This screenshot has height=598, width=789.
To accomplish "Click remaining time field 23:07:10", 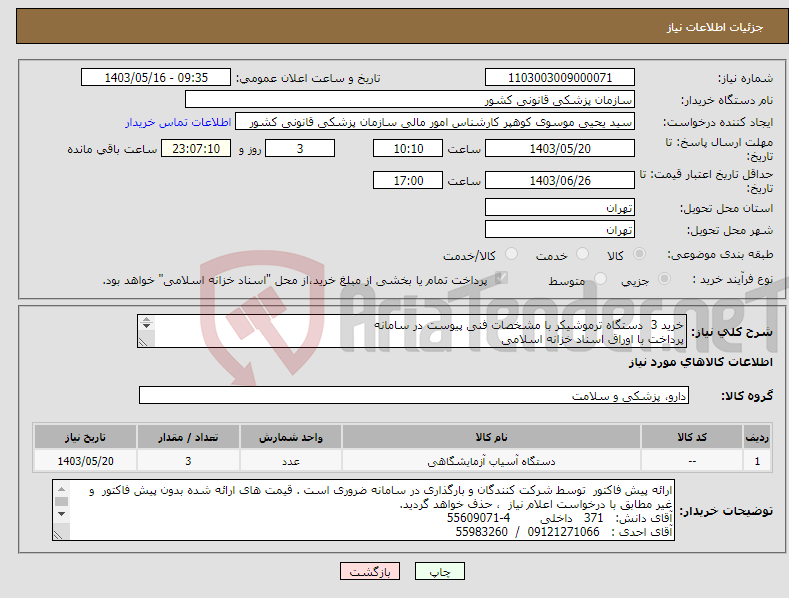I will pos(196,148).
